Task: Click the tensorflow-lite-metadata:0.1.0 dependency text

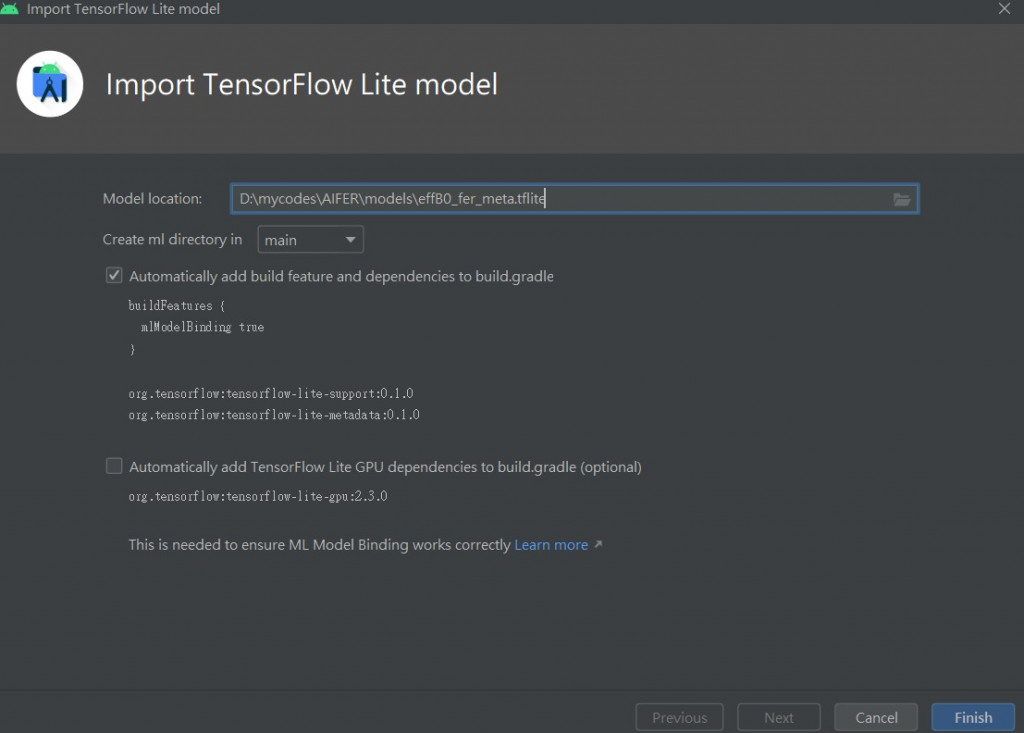Action: pyautogui.click(x=274, y=414)
